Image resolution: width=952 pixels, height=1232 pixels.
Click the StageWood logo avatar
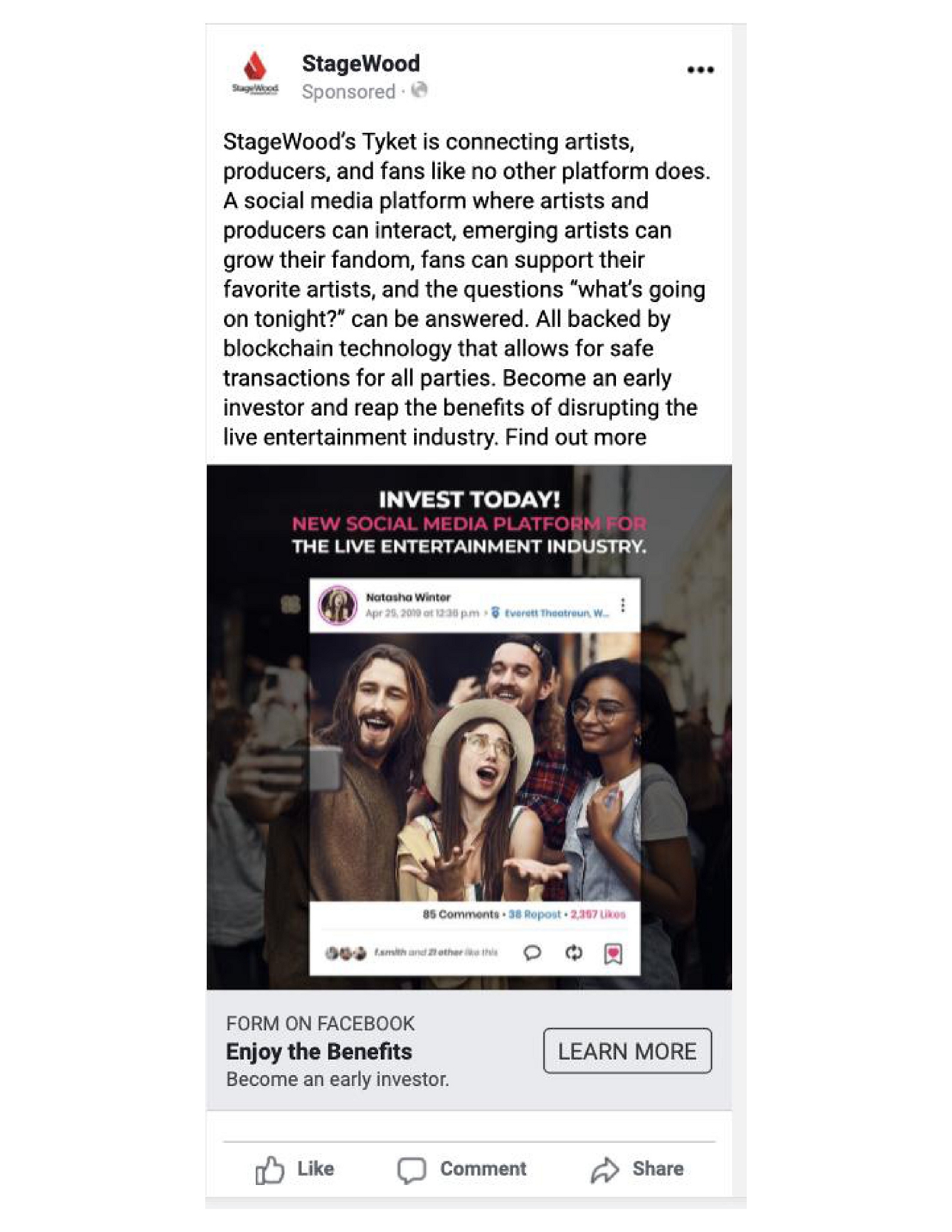[255, 73]
